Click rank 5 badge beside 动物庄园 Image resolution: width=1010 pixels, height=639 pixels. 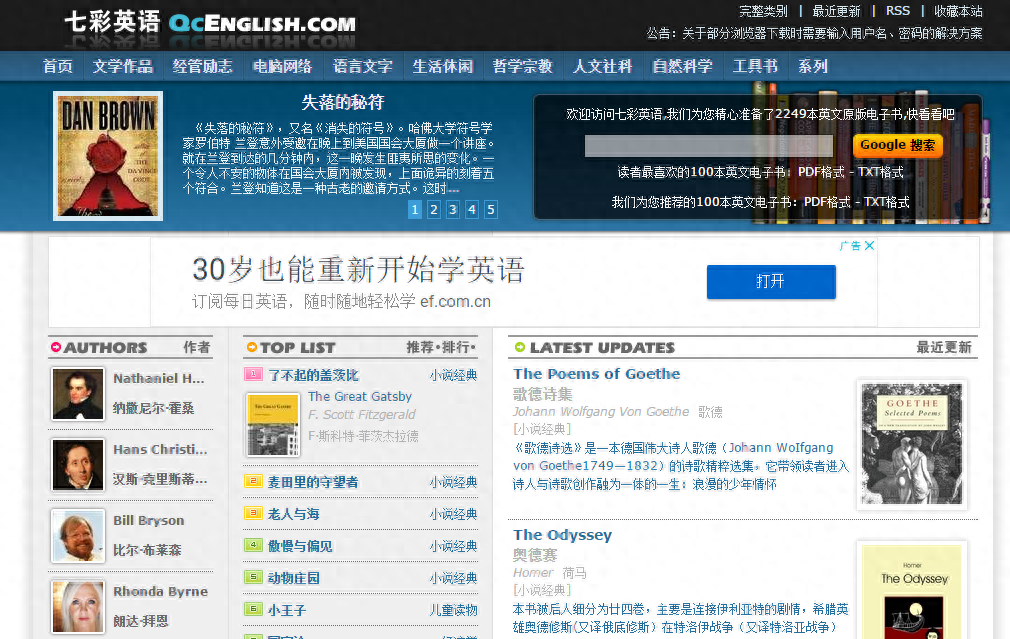[x=253, y=577]
